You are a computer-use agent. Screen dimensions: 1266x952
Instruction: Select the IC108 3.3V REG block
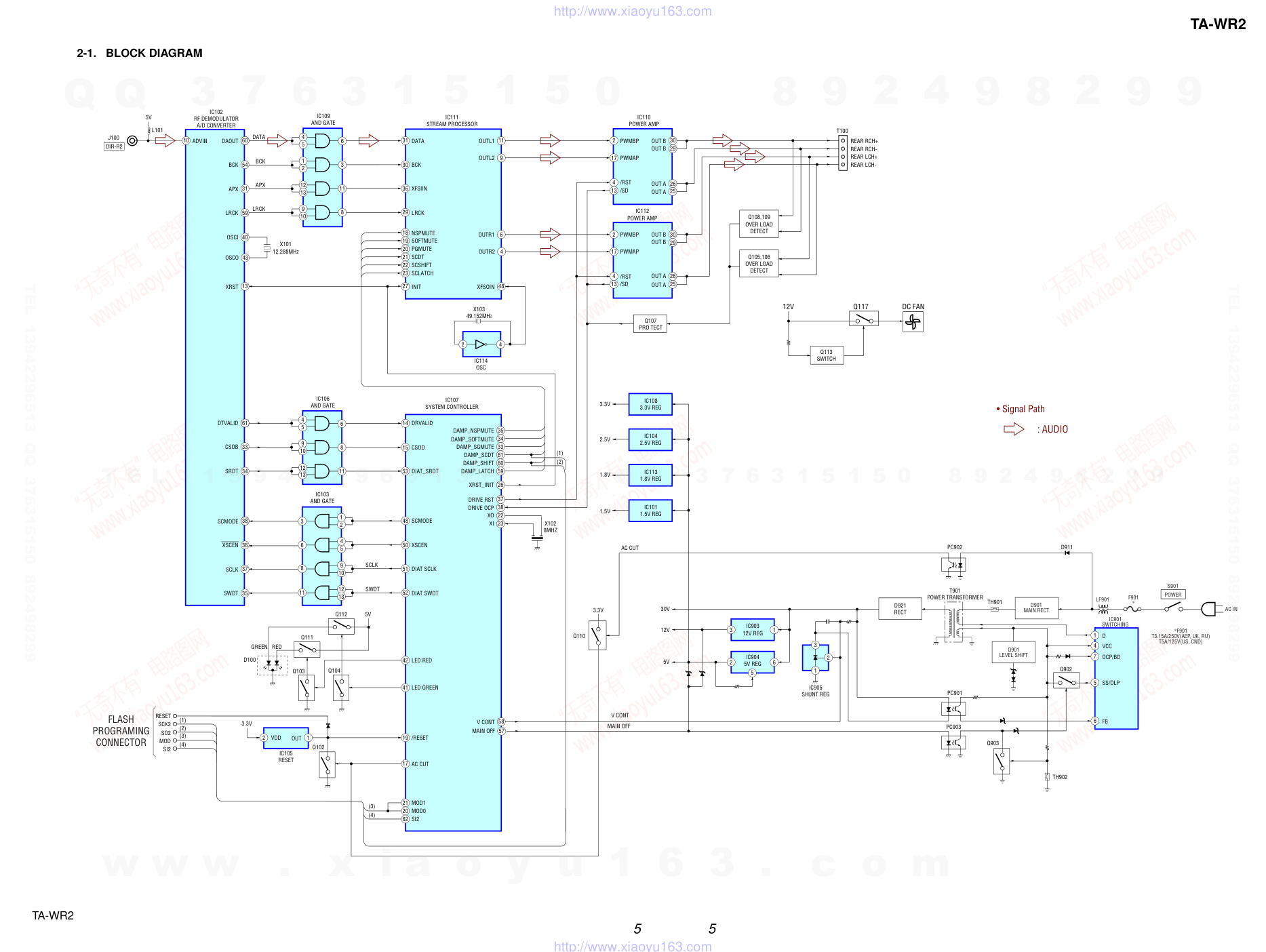coord(650,404)
